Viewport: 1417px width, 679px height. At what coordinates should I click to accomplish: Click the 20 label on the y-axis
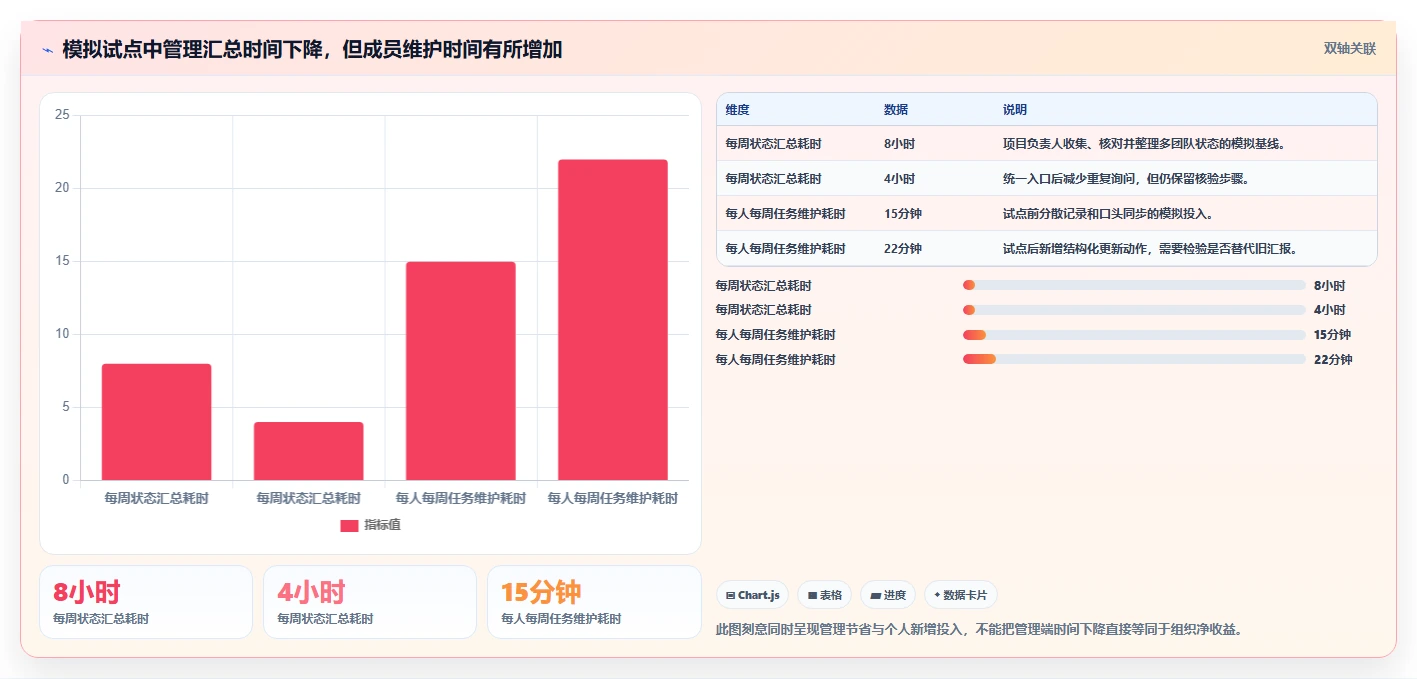(62, 188)
